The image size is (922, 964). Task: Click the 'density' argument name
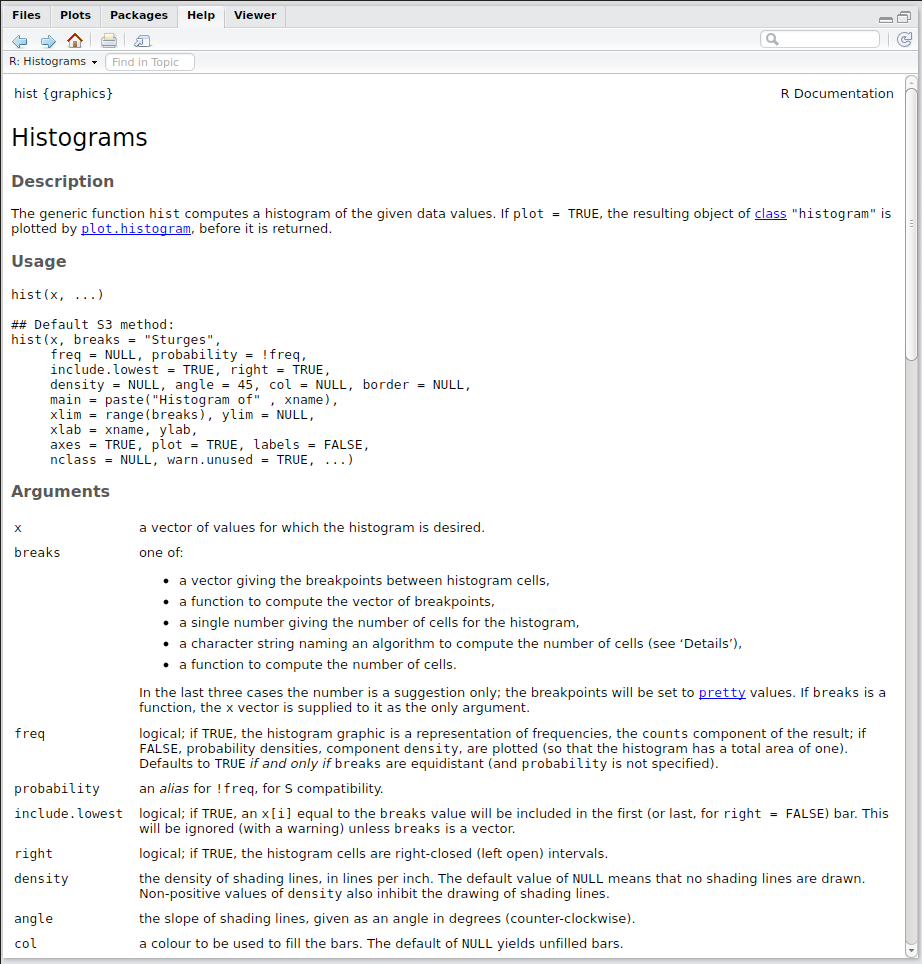pos(41,879)
